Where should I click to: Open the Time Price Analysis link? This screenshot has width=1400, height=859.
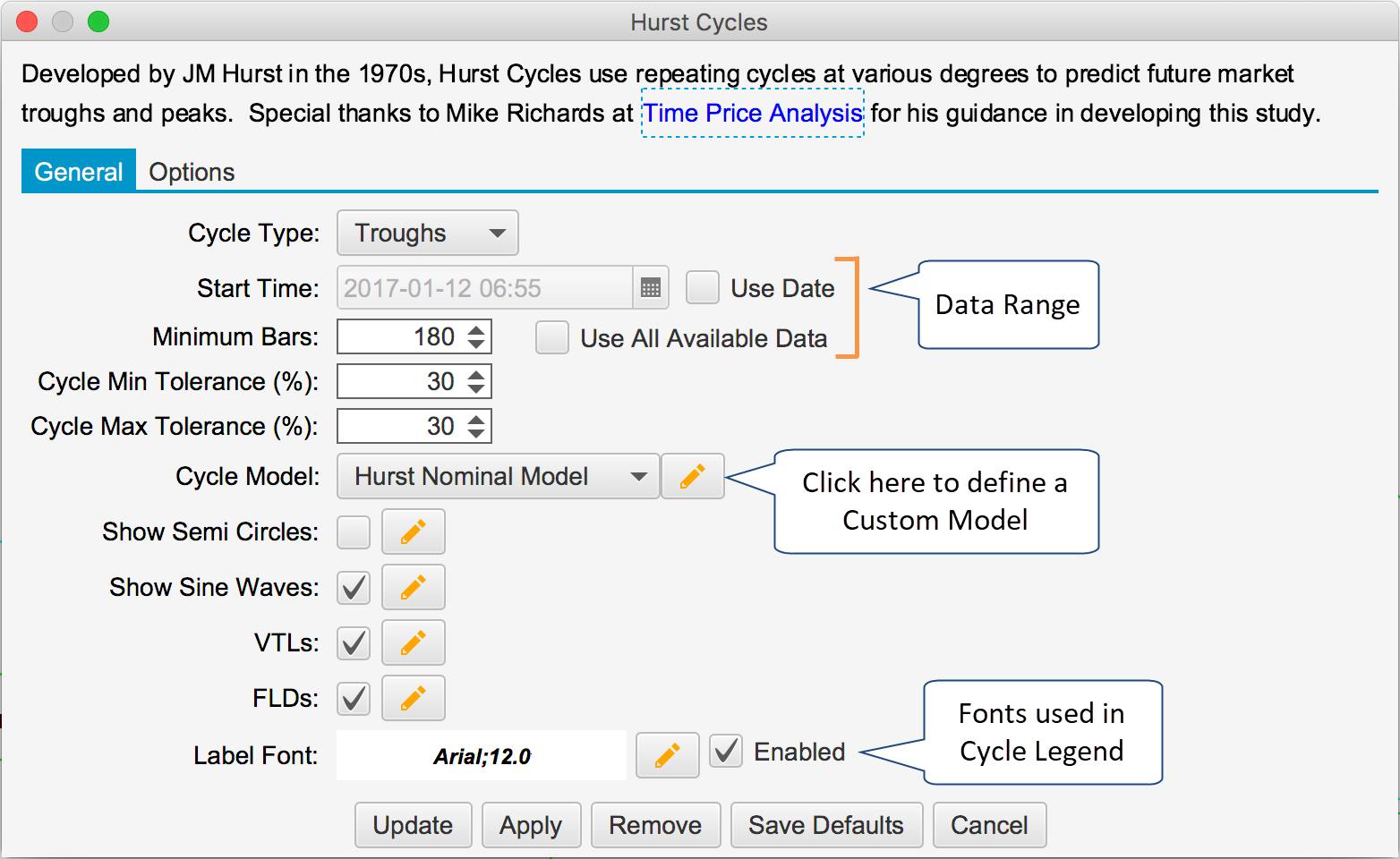coord(753,114)
